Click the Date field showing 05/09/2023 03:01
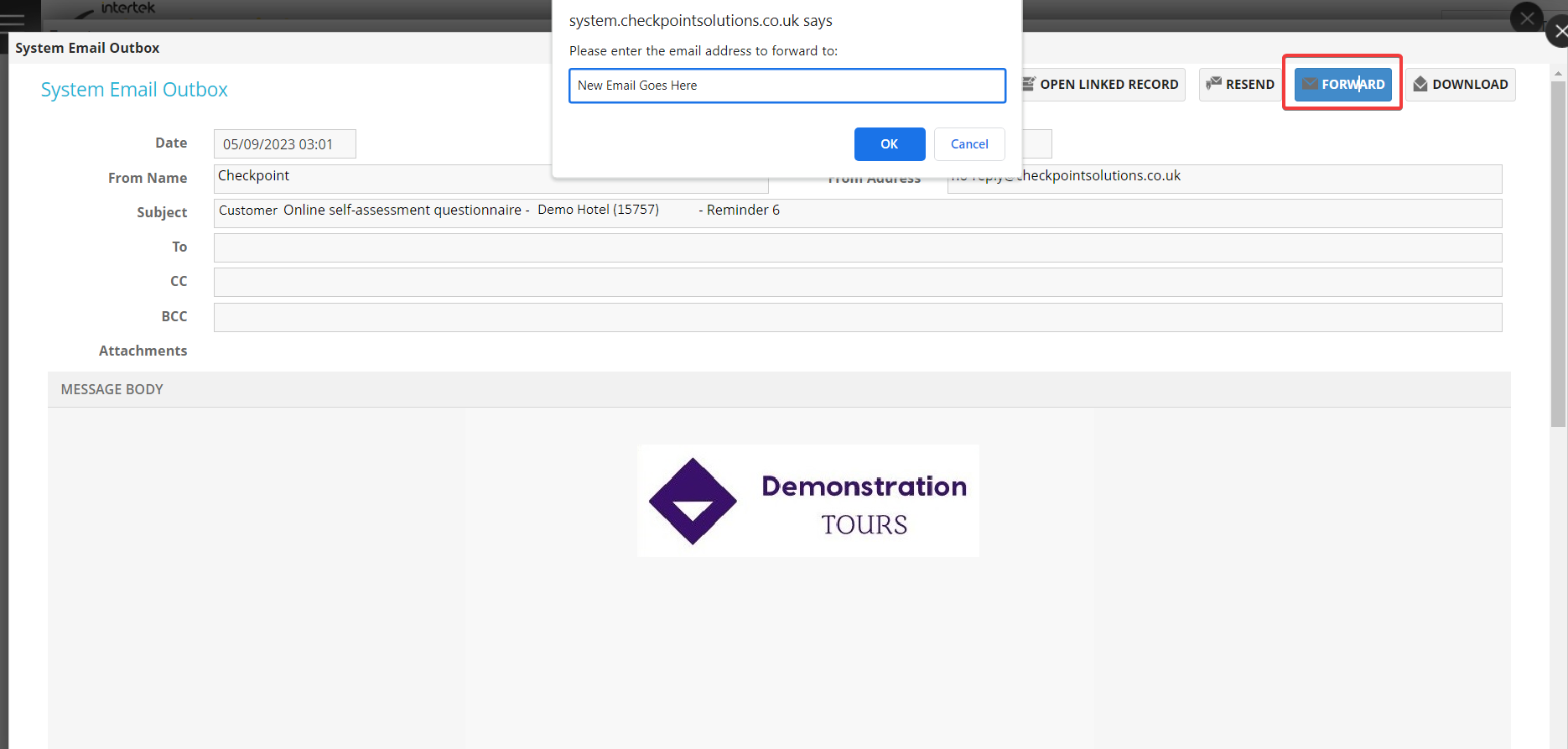Screen dimensions: 1568x749 [x=284, y=144]
